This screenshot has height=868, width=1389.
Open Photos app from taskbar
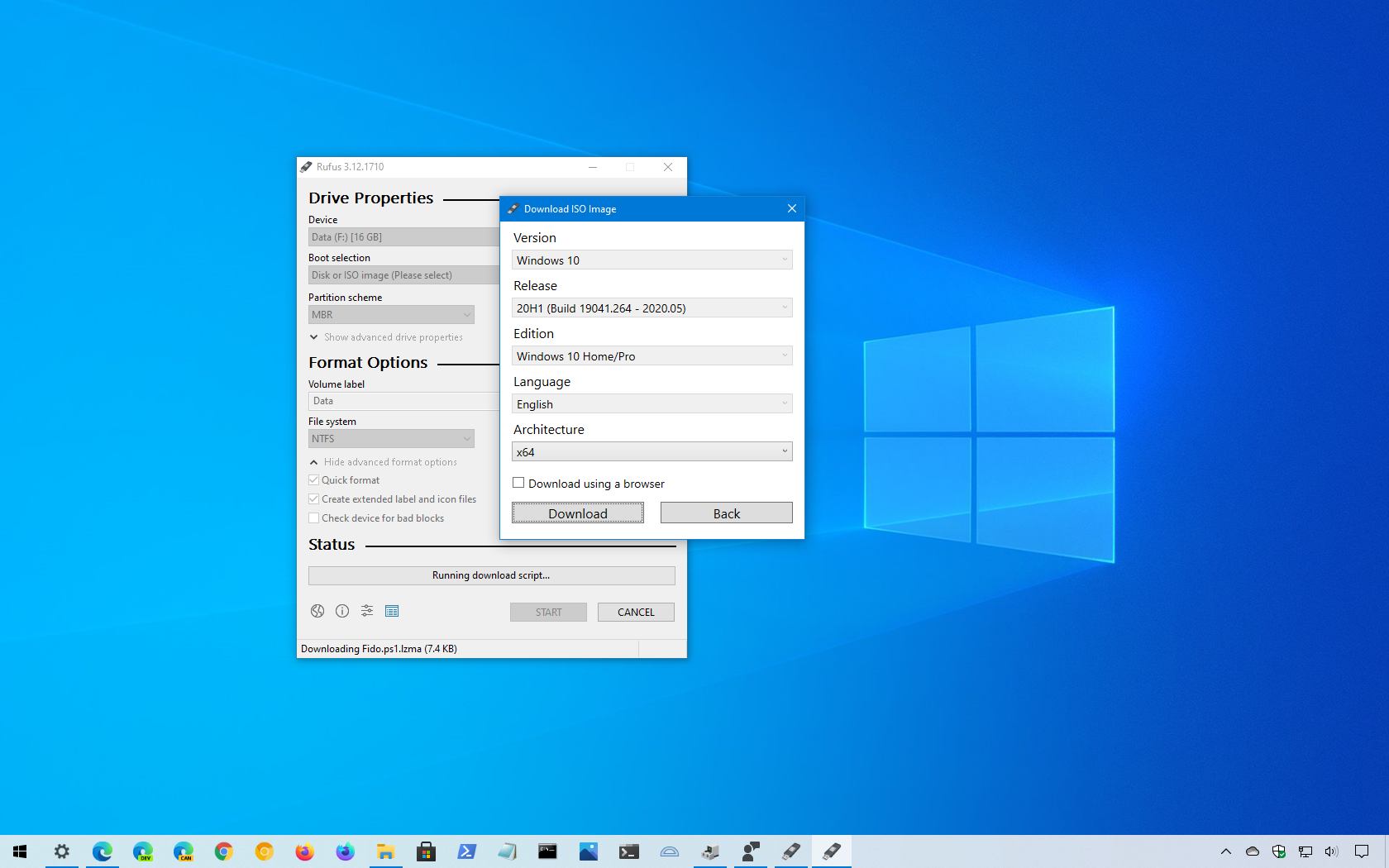pyautogui.click(x=588, y=851)
